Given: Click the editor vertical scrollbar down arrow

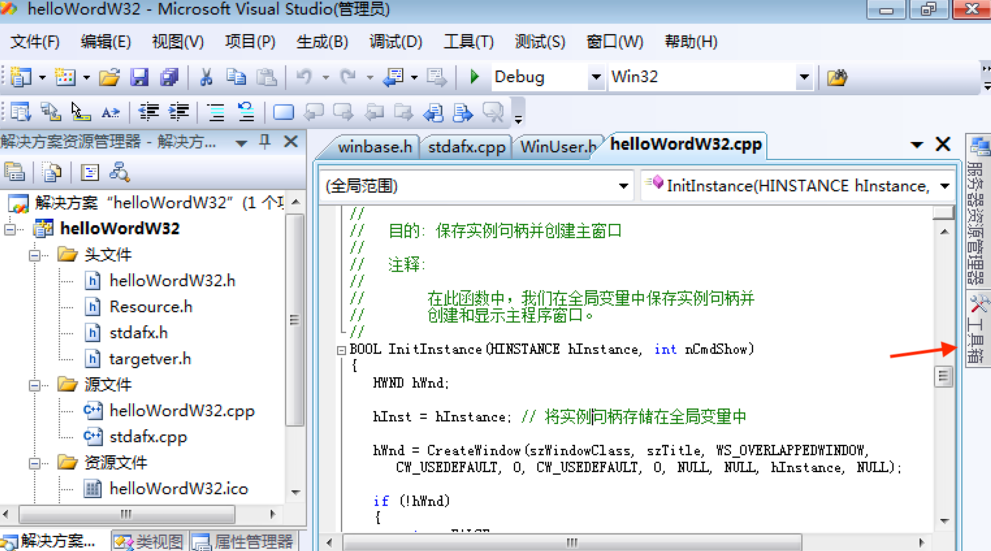Looking at the screenshot, I should point(944,521).
